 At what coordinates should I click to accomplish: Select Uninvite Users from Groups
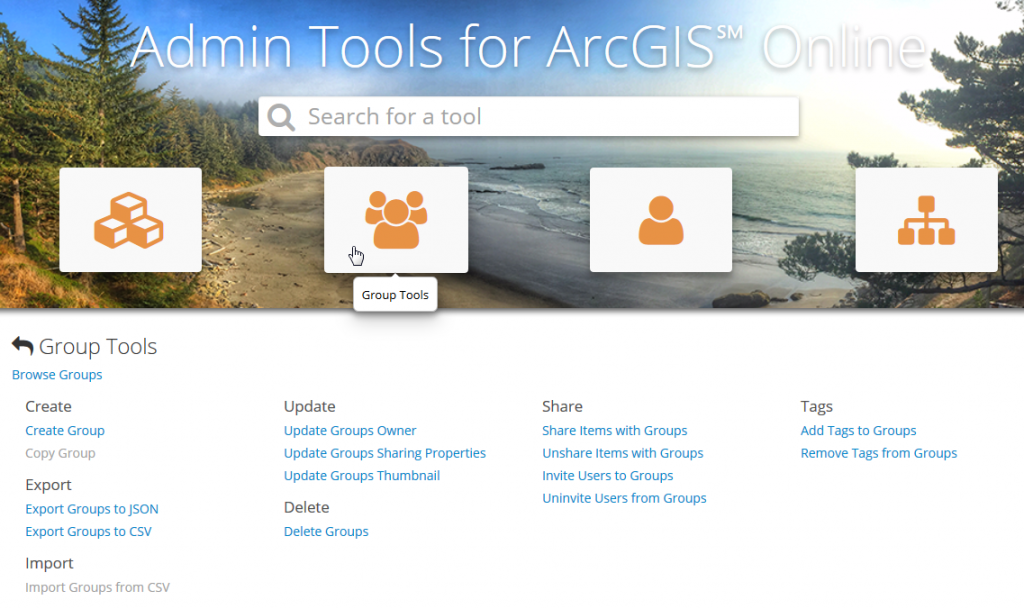624,497
